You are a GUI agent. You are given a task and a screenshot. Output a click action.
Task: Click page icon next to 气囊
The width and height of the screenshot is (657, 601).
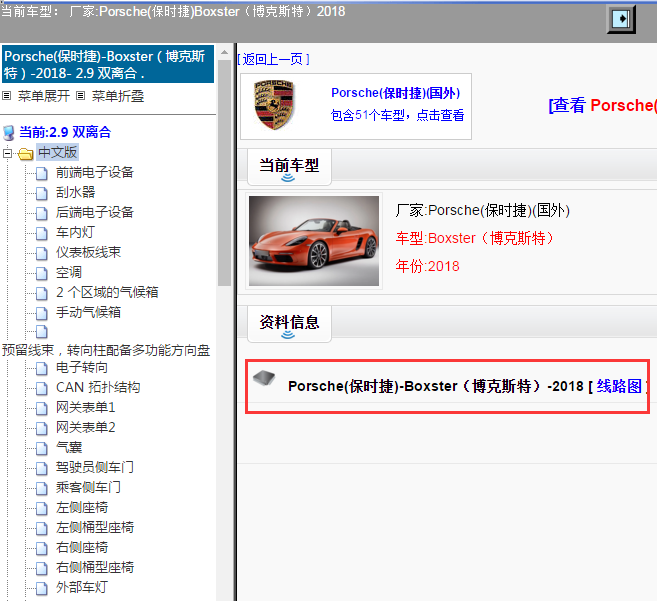click(41, 448)
